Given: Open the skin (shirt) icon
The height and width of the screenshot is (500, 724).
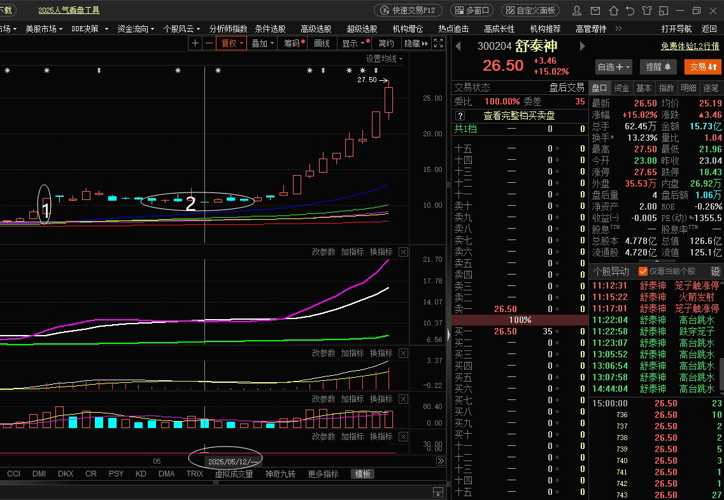Looking at the screenshot, I should [x=647, y=10].
